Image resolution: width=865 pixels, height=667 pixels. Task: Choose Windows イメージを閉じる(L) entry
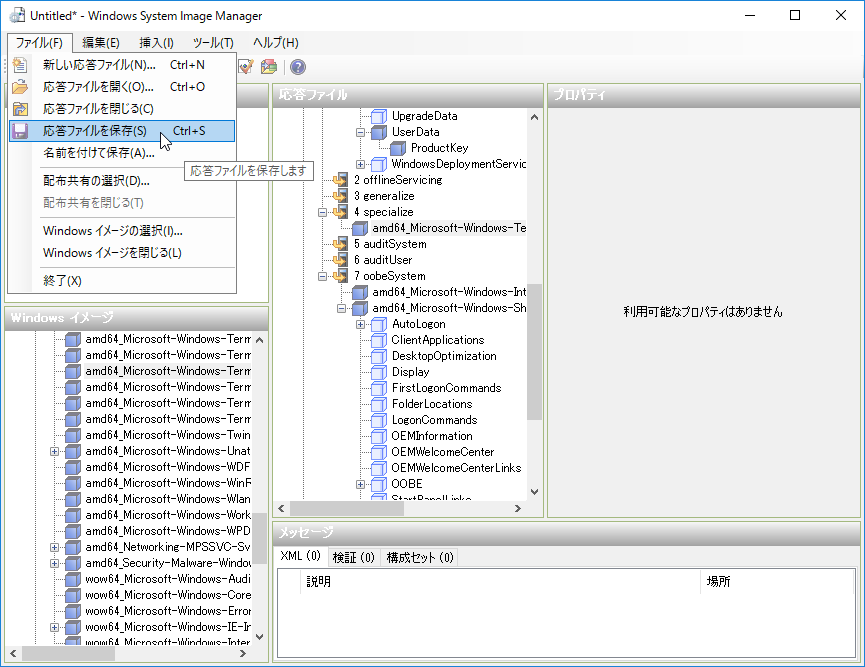[x=122, y=253]
